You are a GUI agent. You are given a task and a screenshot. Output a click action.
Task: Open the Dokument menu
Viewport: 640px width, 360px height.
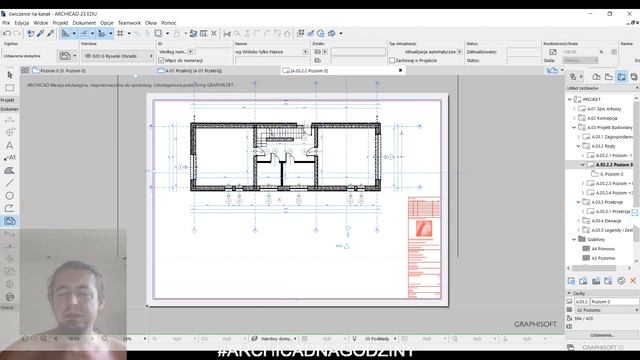[x=84, y=23]
